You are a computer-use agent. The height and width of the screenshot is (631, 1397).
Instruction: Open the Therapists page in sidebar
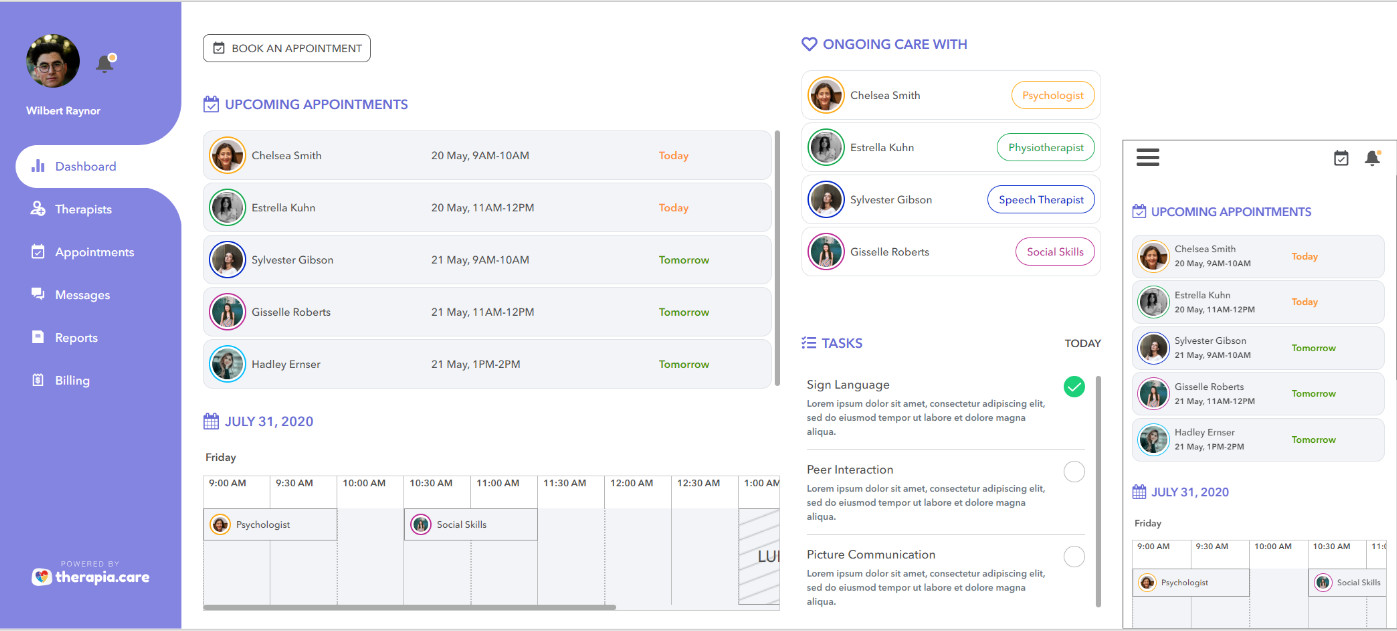83,209
